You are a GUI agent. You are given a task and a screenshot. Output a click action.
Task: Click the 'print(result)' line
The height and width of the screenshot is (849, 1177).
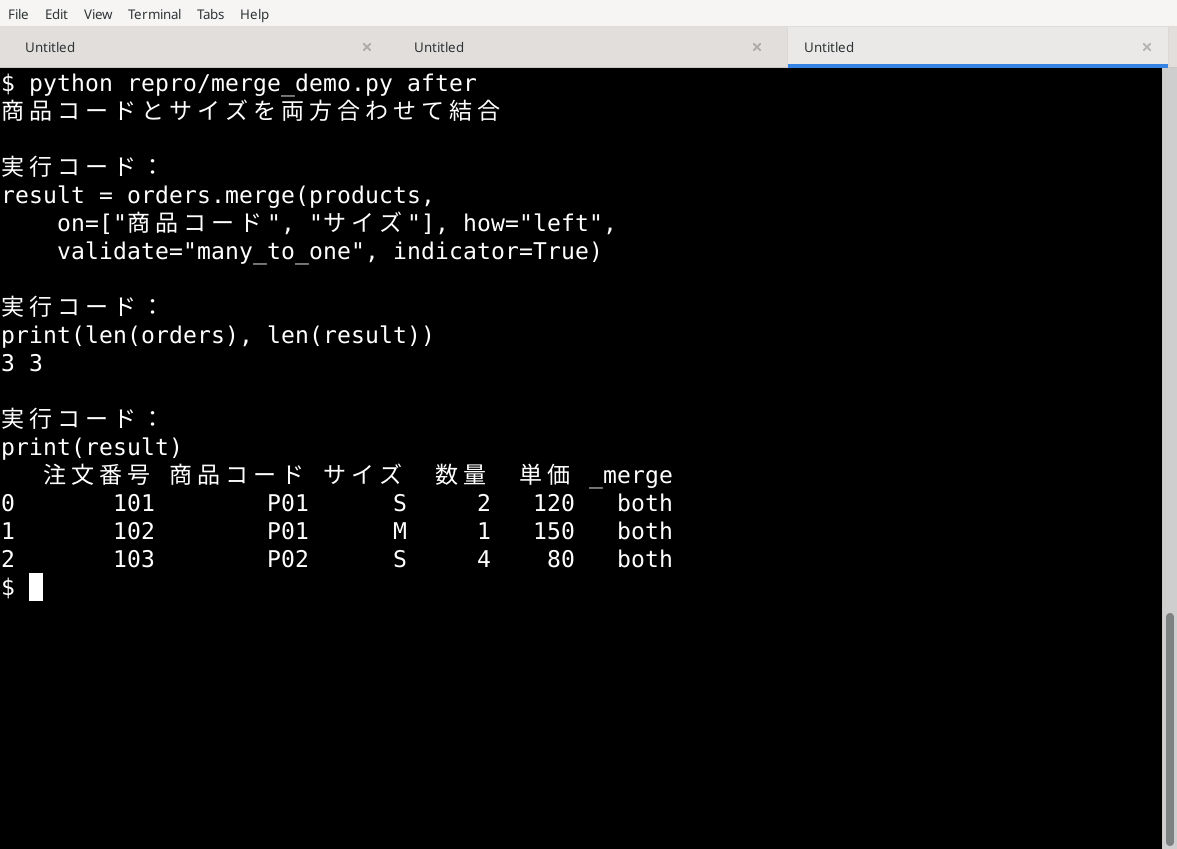point(92,447)
